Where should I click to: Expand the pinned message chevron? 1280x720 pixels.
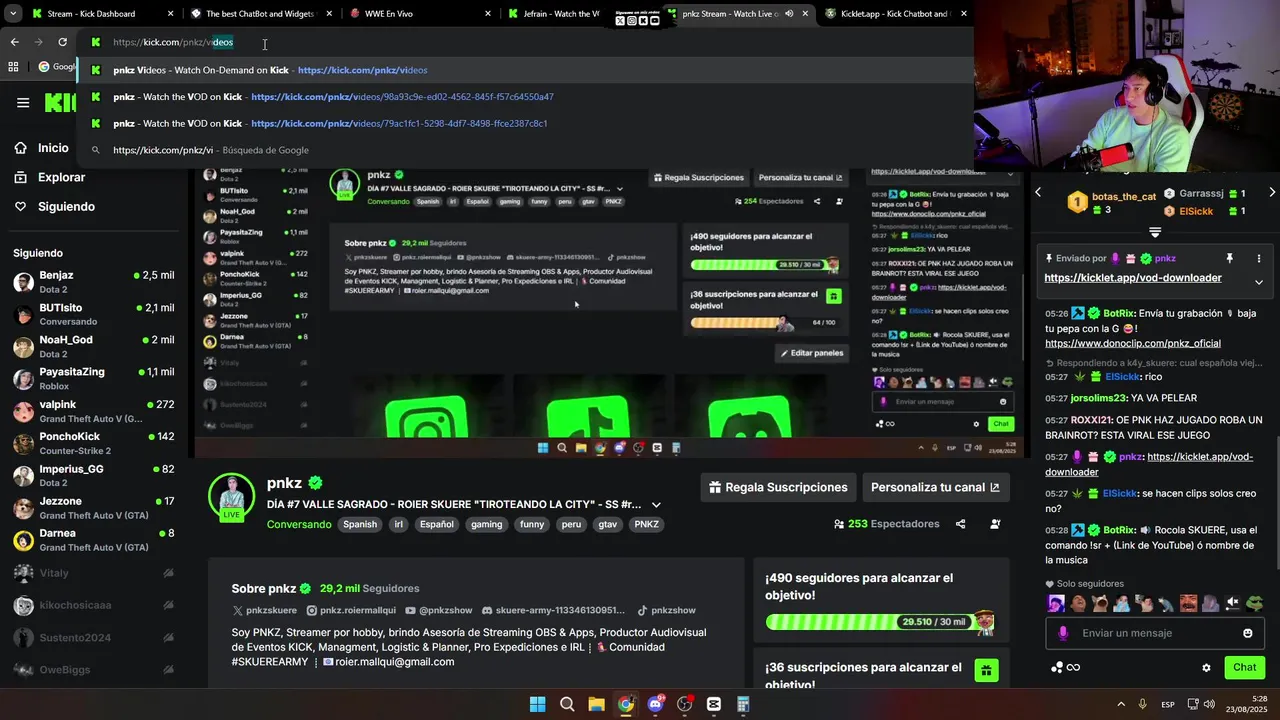(1259, 282)
